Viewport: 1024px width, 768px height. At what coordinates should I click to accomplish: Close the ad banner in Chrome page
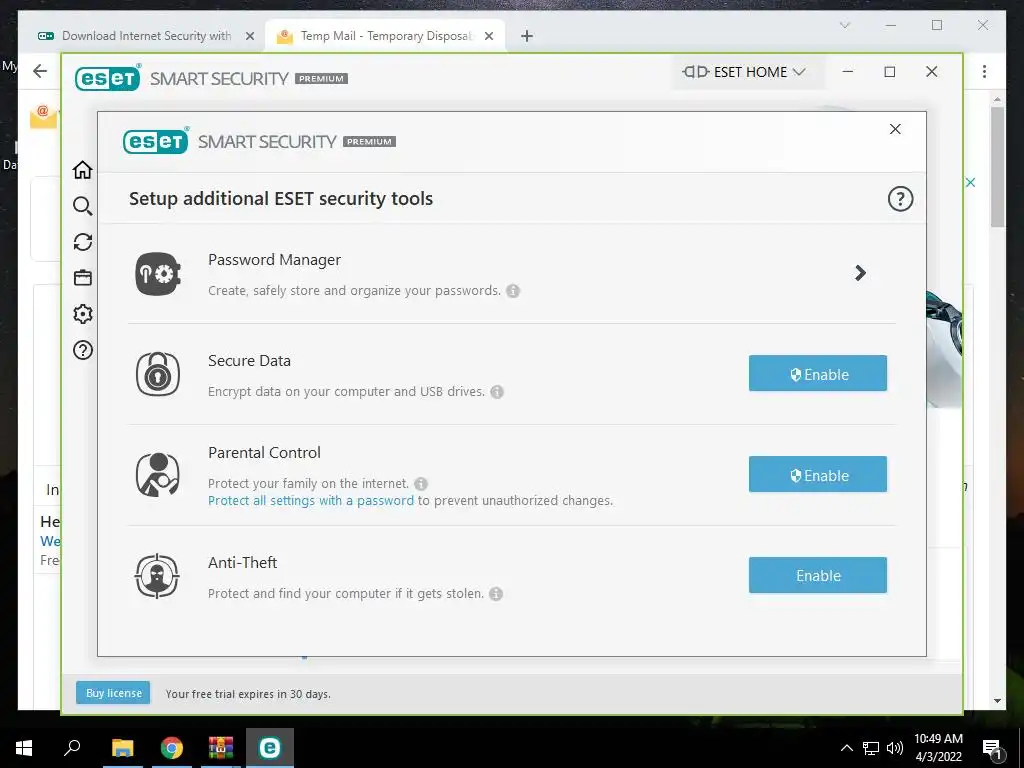coord(970,182)
